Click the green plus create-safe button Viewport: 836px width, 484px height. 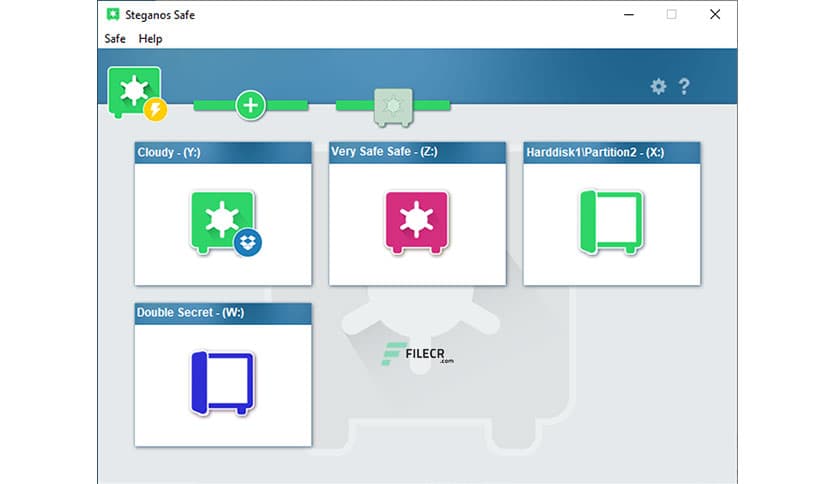pyautogui.click(x=251, y=106)
